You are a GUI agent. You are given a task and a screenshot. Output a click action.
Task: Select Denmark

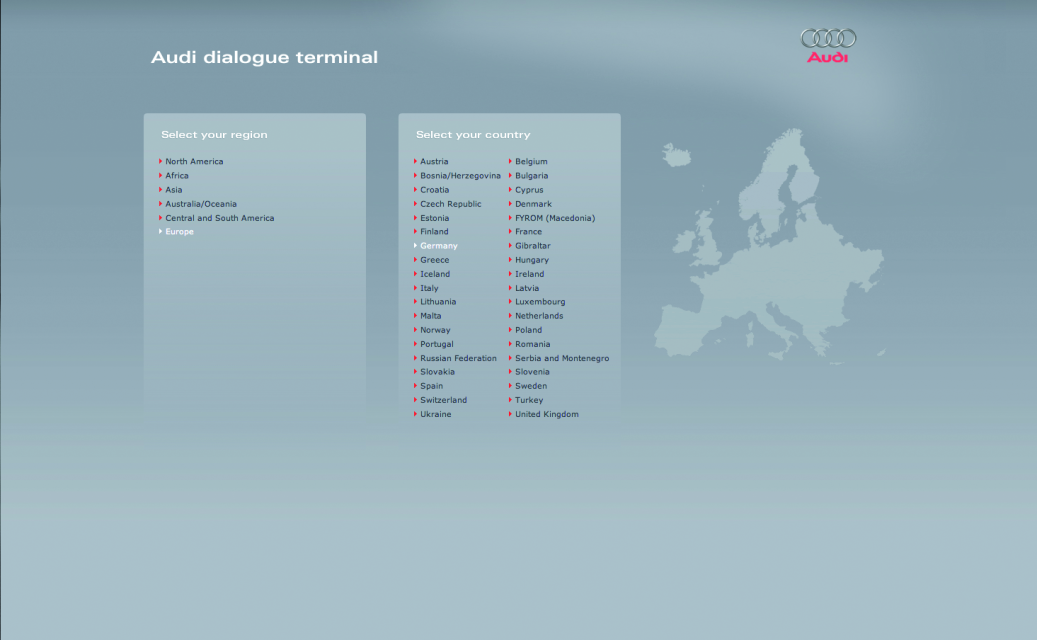point(533,204)
